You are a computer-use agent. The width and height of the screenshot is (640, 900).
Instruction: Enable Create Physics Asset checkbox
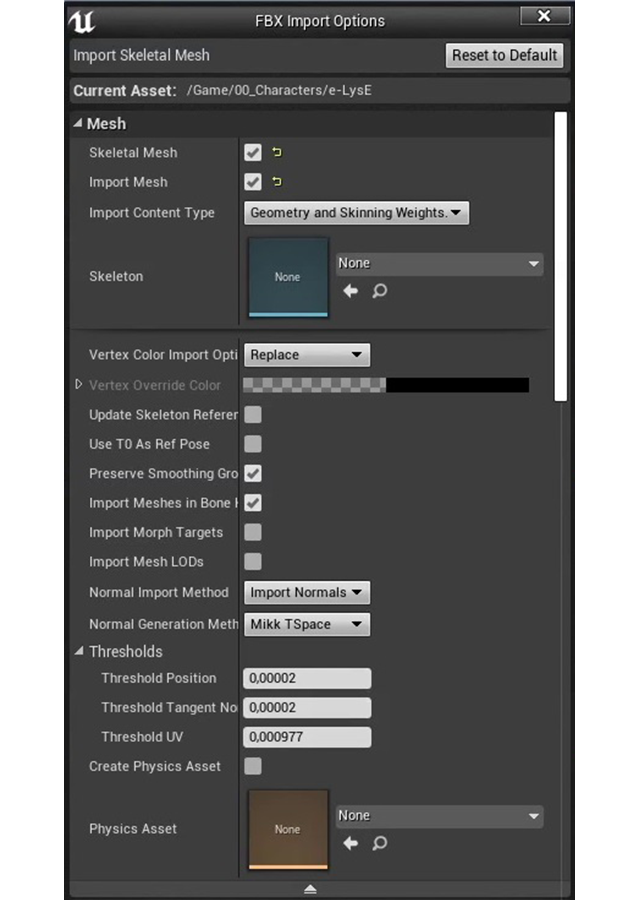(253, 766)
